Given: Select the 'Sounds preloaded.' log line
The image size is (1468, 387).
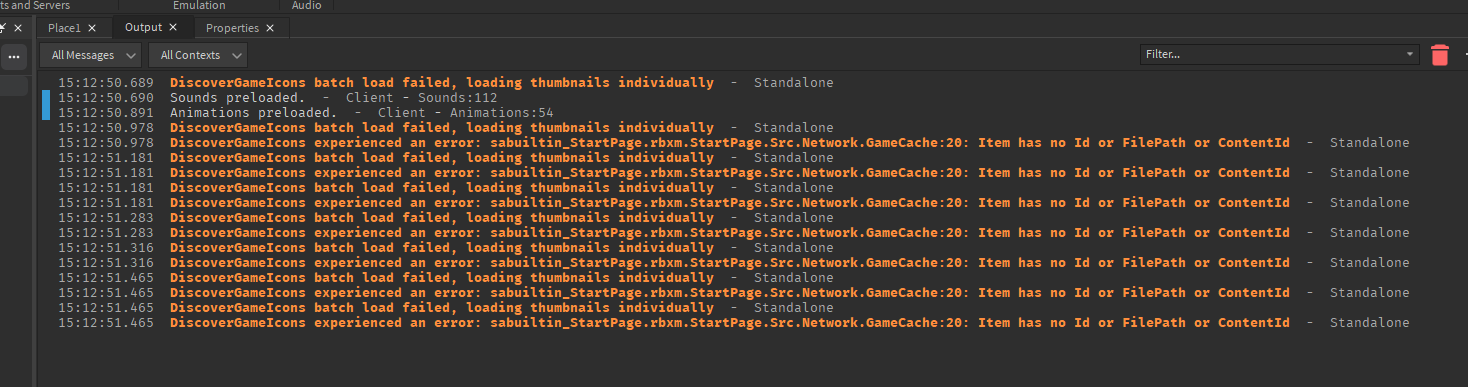Looking at the screenshot, I should (x=277, y=98).
